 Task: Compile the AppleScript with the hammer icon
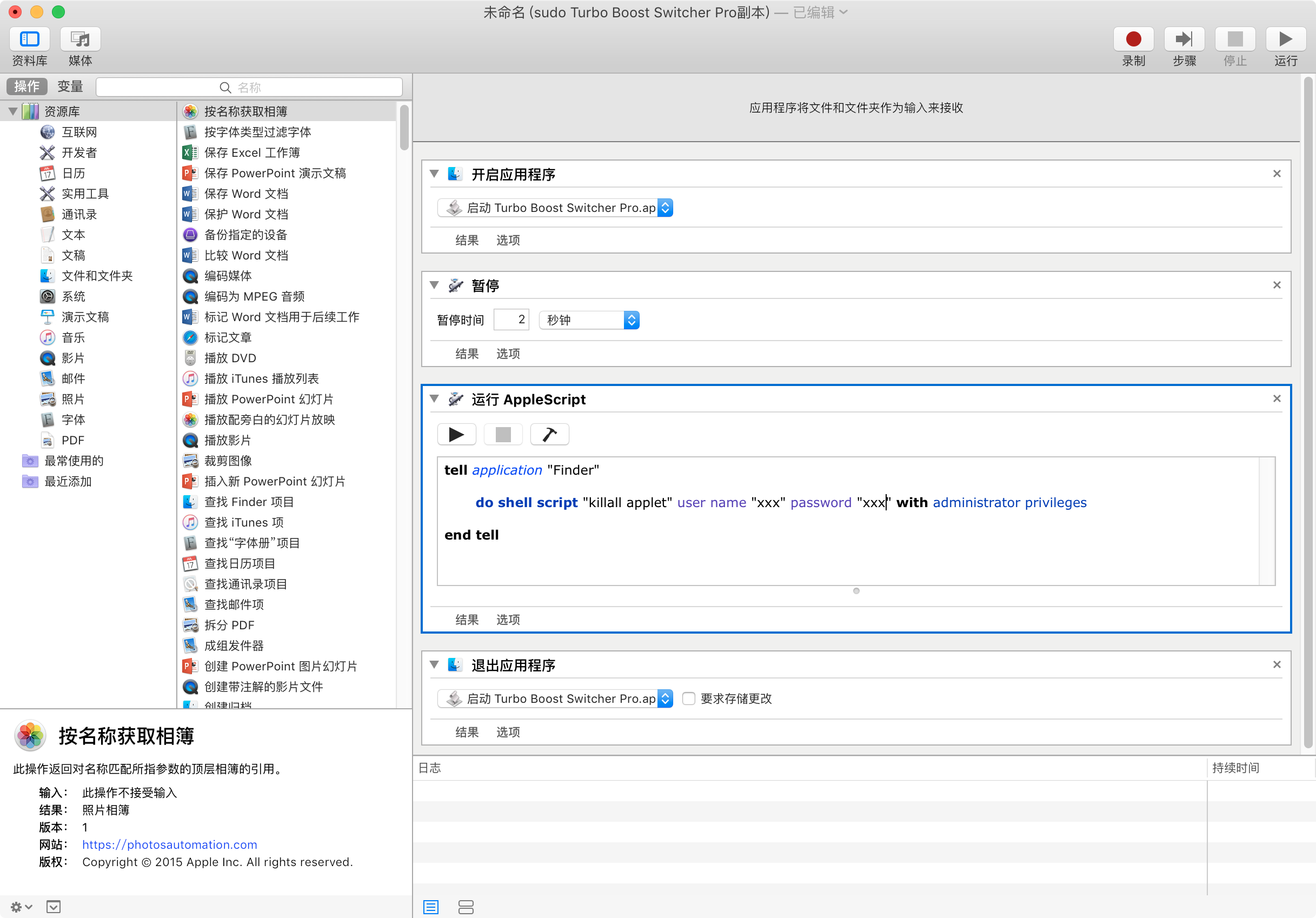pyautogui.click(x=549, y=434)
